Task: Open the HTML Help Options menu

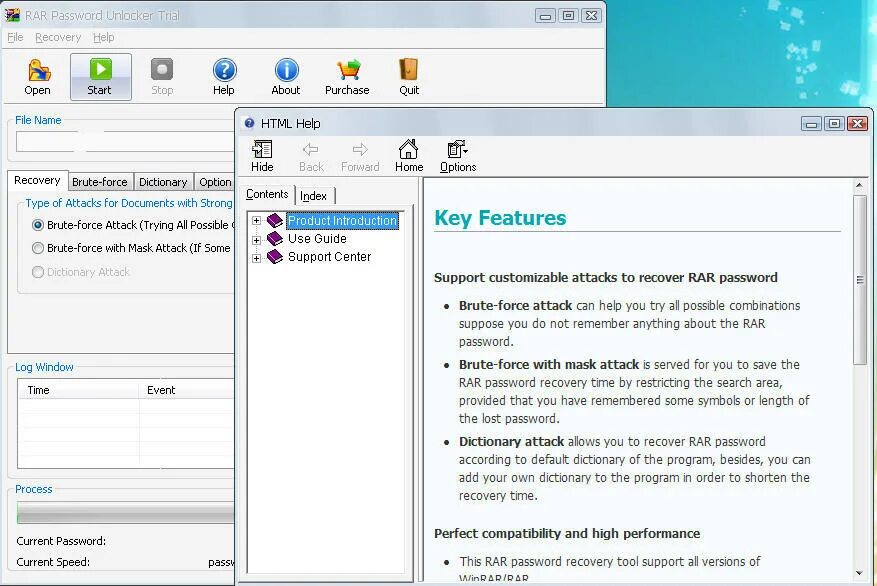Action: (458, 156)
